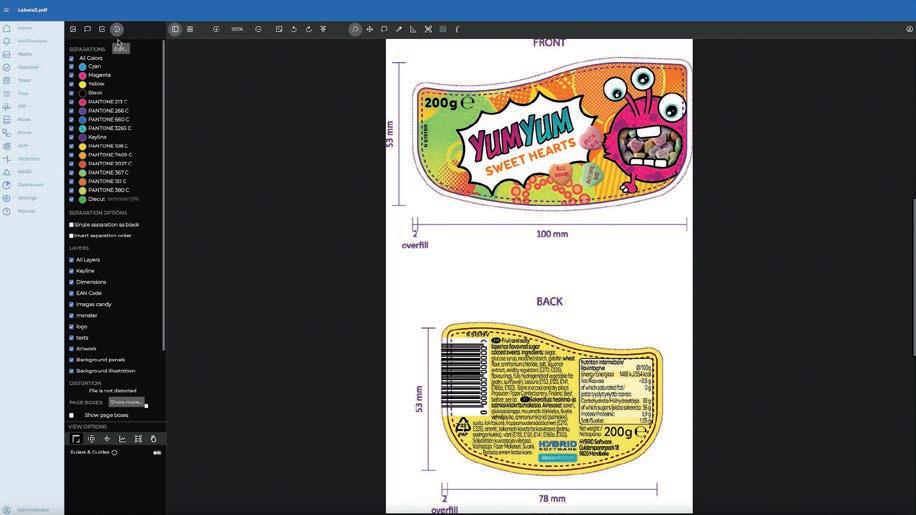Switch to thumbnail grid view icon
Viewport: 916px width, 515px height.
(190, 29)
